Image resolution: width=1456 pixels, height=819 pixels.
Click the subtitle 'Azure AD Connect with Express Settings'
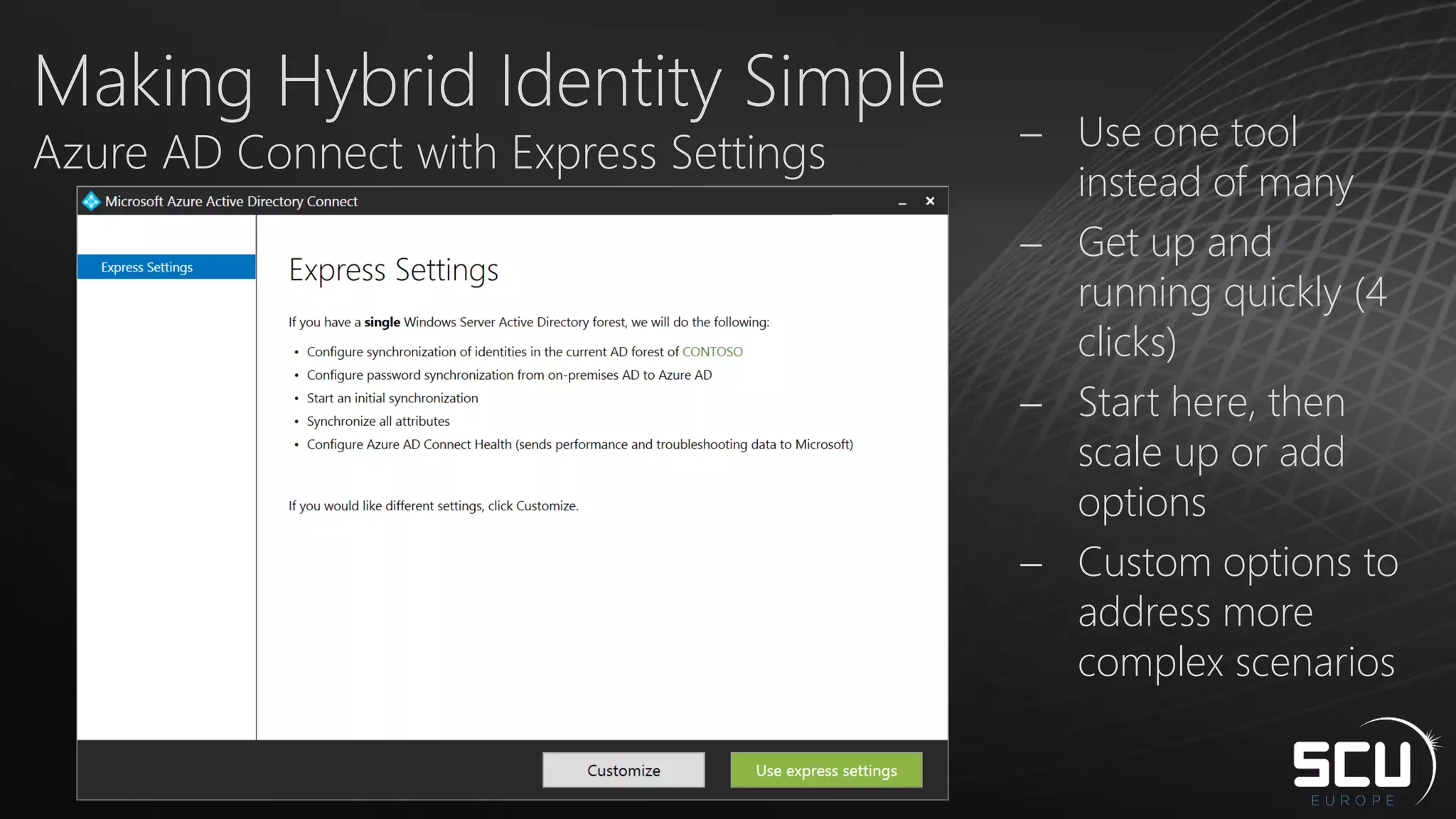pyautogui.click(x=429, y=154)
